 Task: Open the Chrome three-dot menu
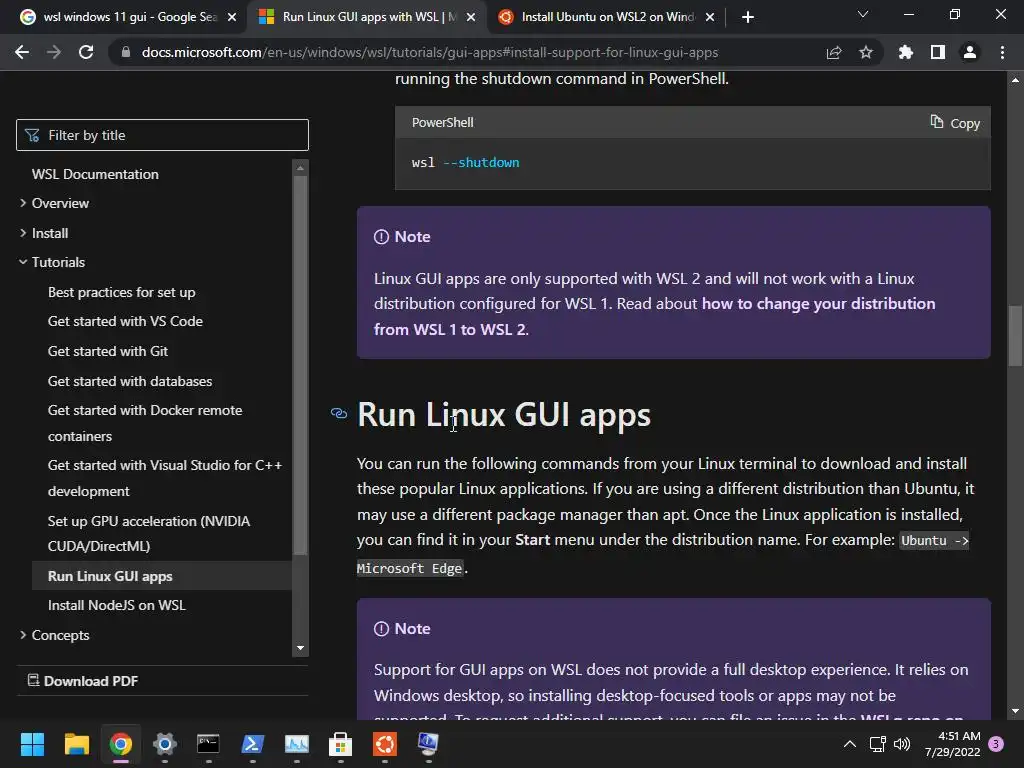[x=1002, y=52]
